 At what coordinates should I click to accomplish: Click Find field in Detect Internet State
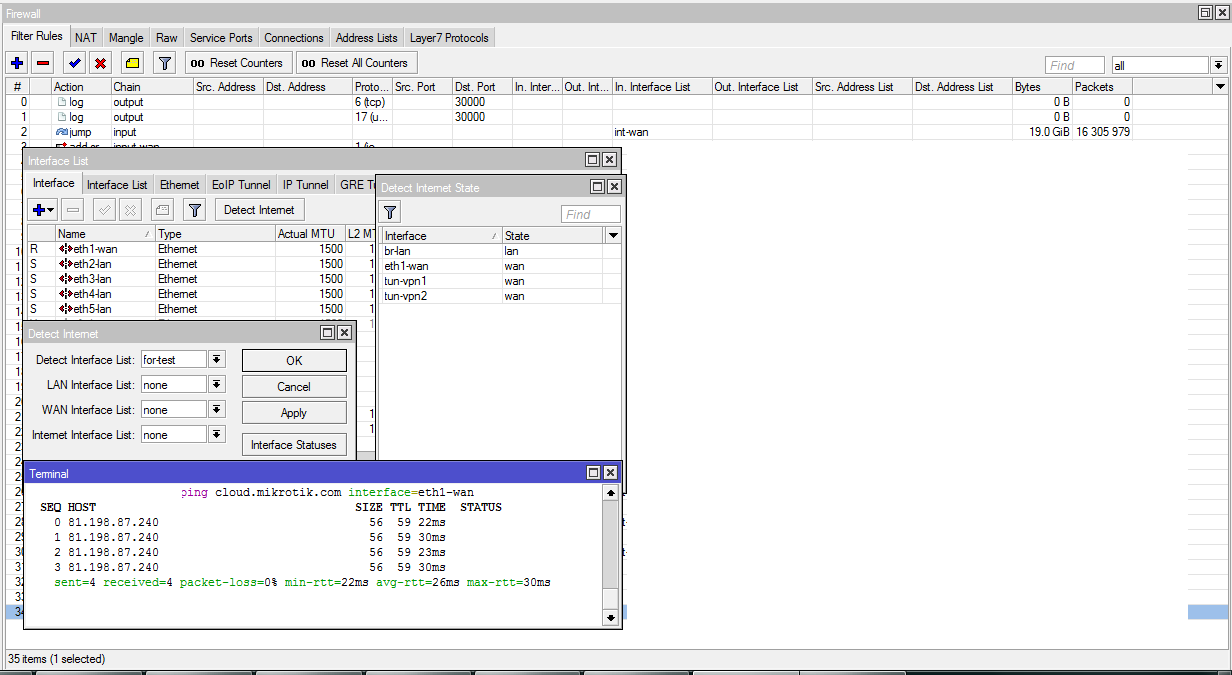[591, 214]
